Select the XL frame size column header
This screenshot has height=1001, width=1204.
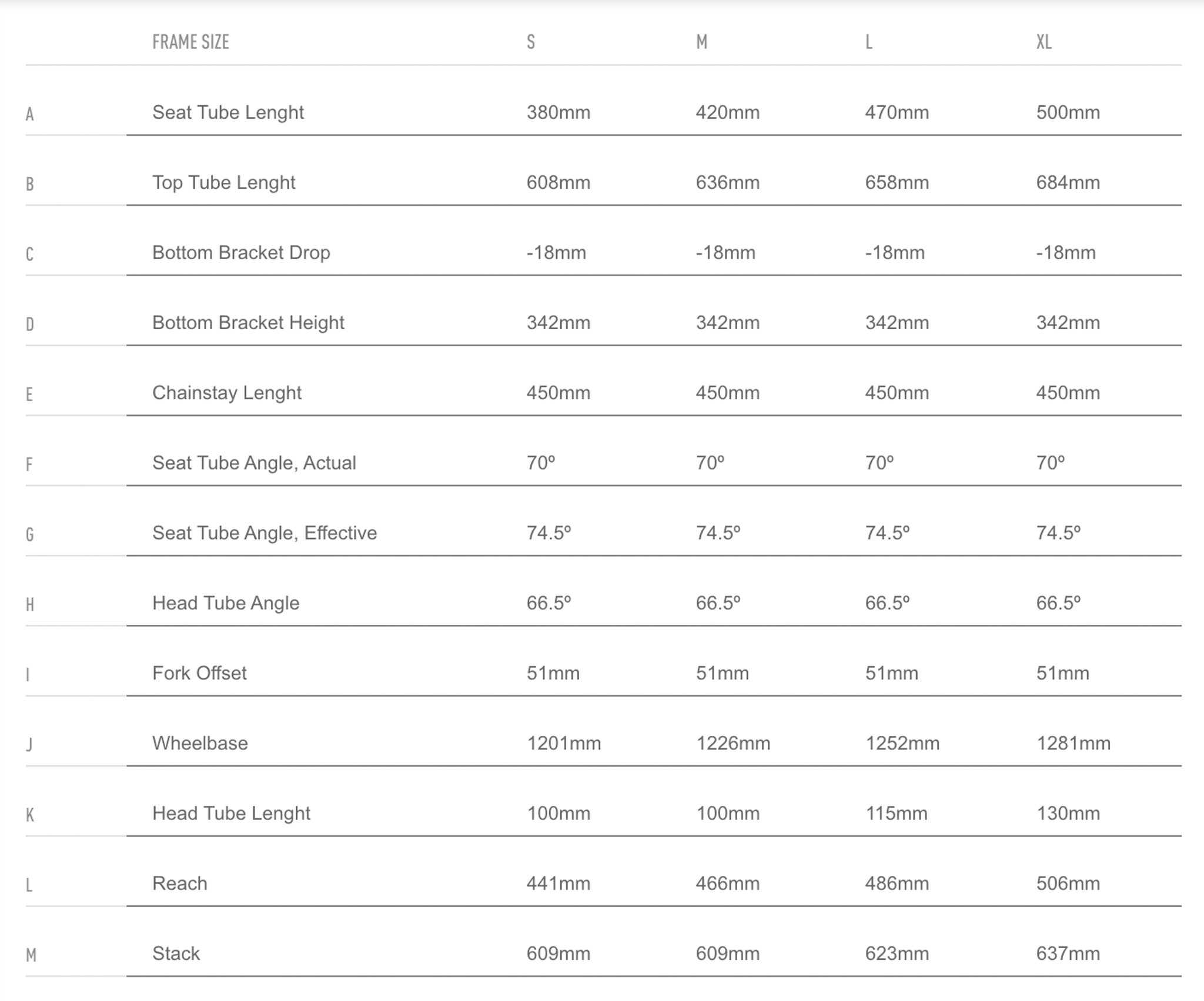pos(1044,42)
